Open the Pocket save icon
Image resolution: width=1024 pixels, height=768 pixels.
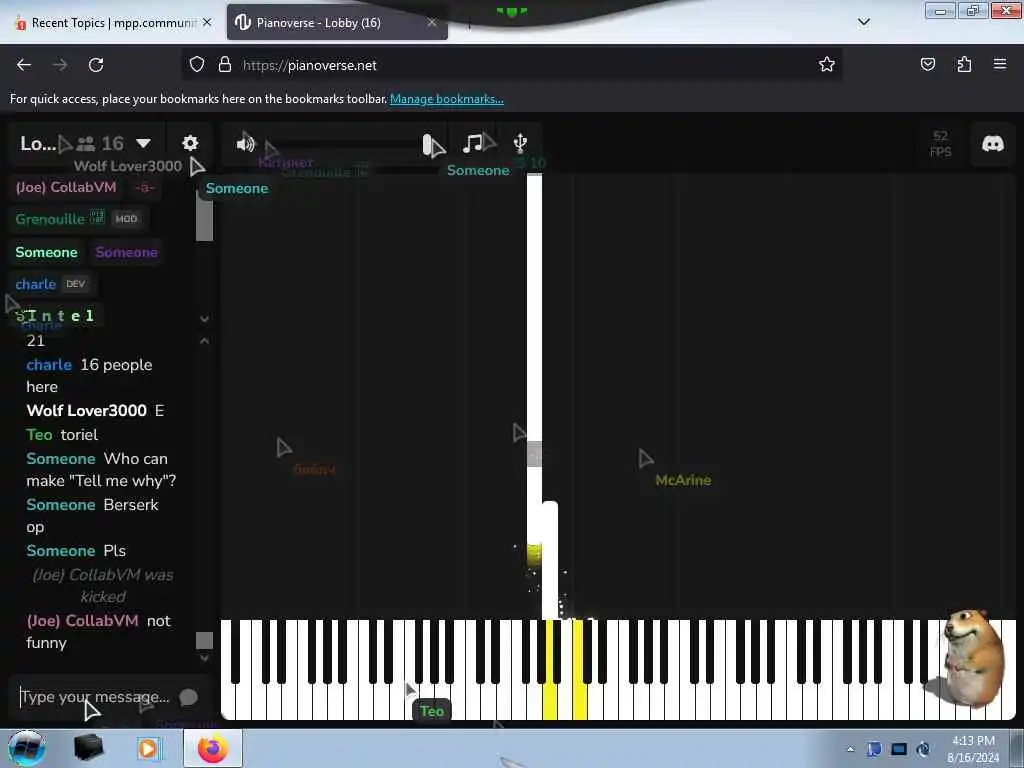point(927,65)
